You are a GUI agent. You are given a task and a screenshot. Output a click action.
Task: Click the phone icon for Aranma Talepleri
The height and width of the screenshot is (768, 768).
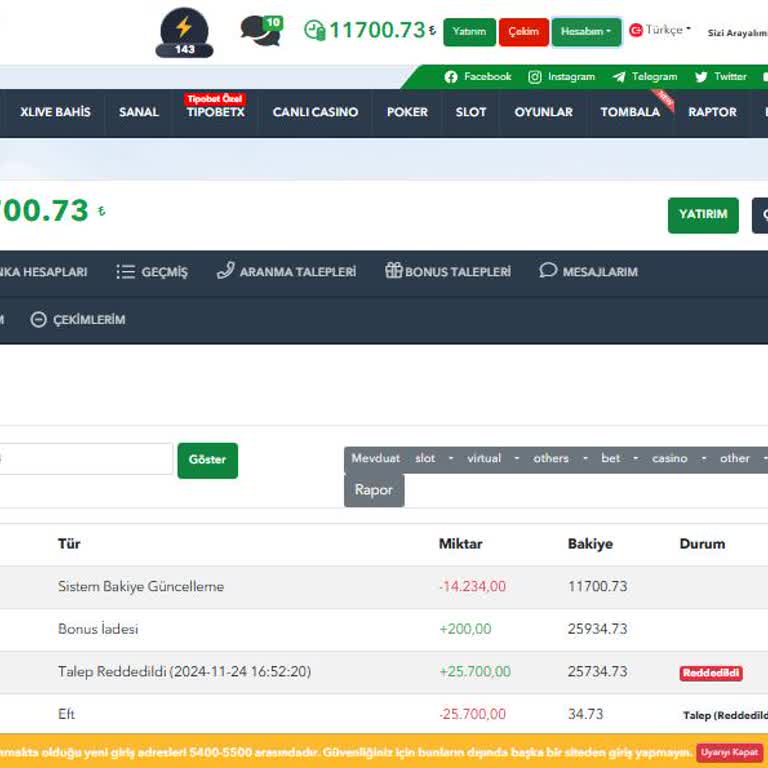[x=226, y=271]
